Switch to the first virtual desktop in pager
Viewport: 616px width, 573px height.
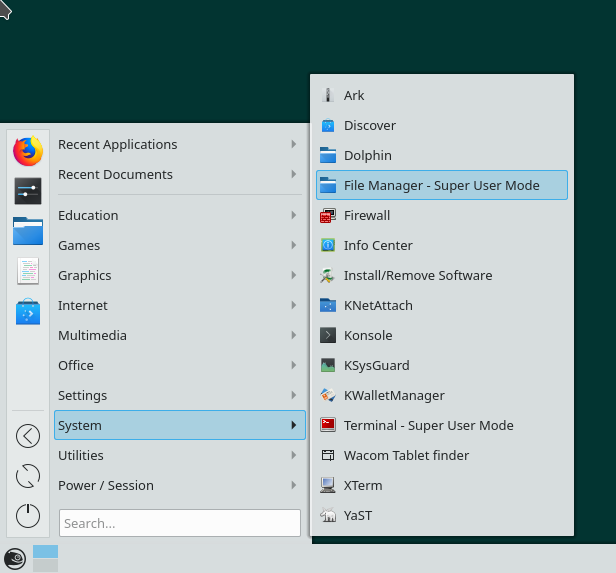[46, 551]
